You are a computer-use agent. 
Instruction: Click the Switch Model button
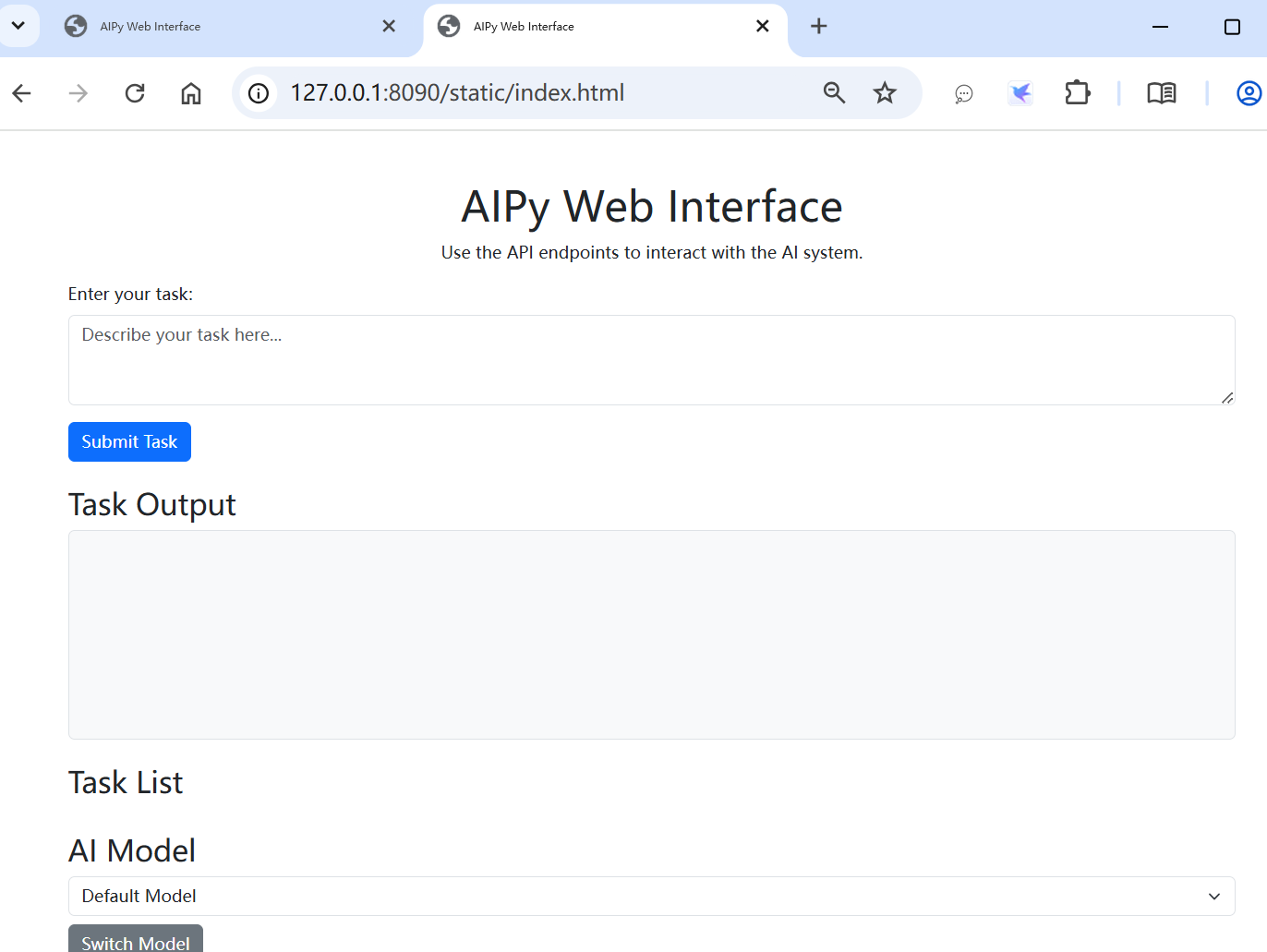click(136, 939)
